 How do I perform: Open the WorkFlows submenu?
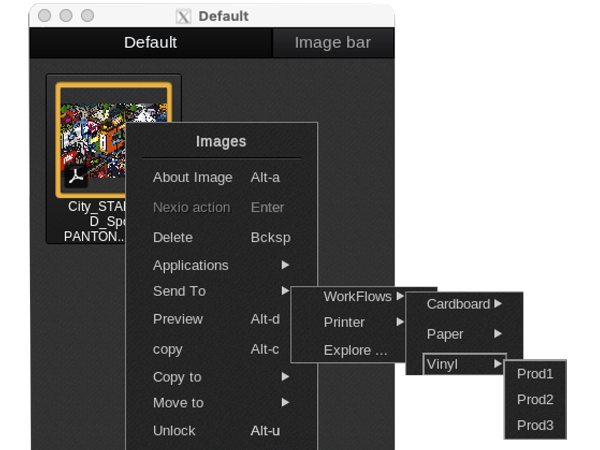(363, 297)
